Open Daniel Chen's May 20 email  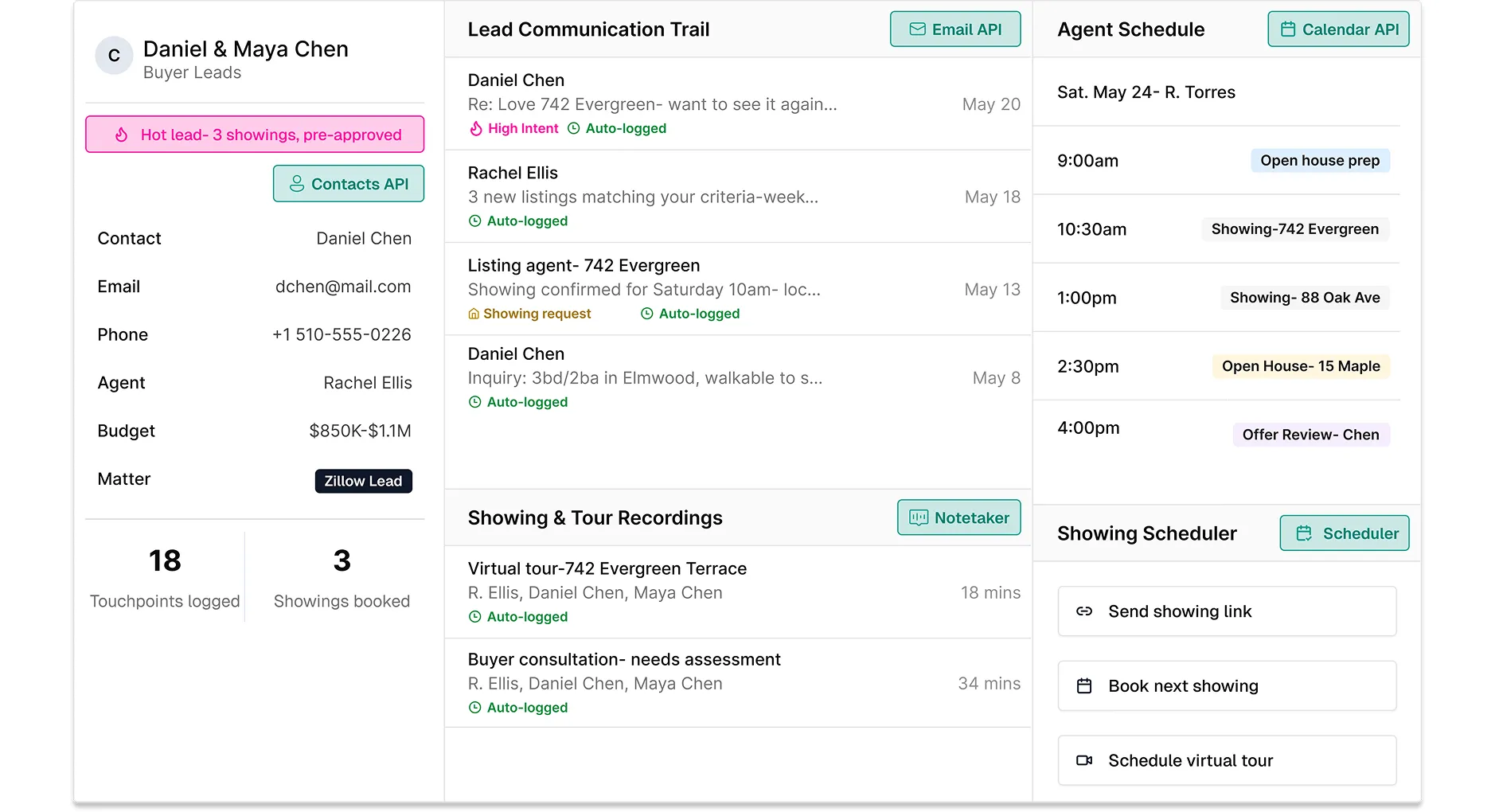738,103
